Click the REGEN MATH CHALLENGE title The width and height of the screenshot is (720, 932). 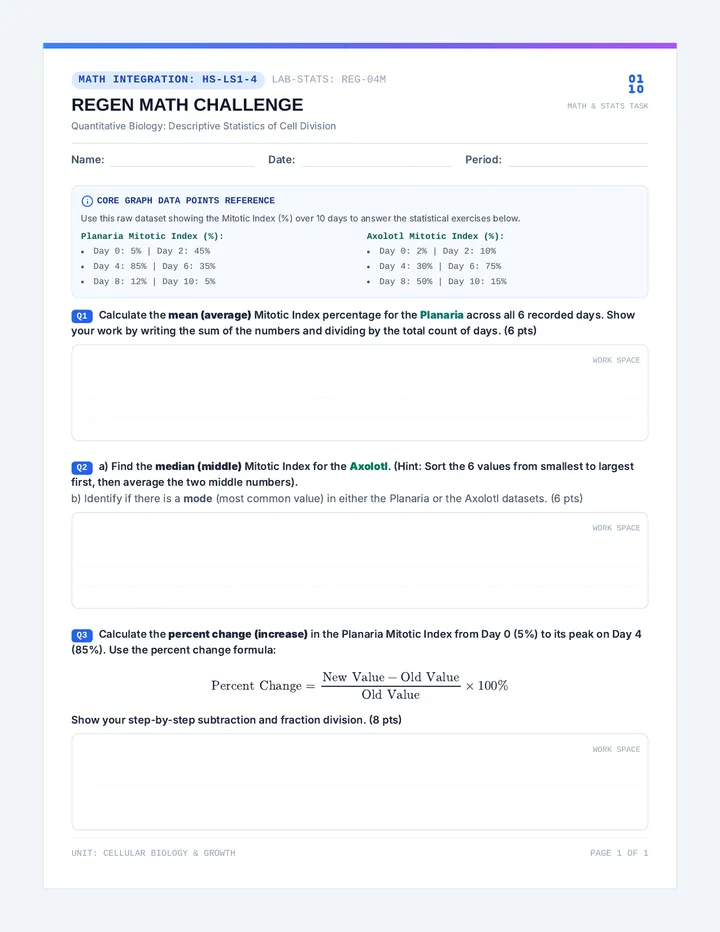point(187,105)
